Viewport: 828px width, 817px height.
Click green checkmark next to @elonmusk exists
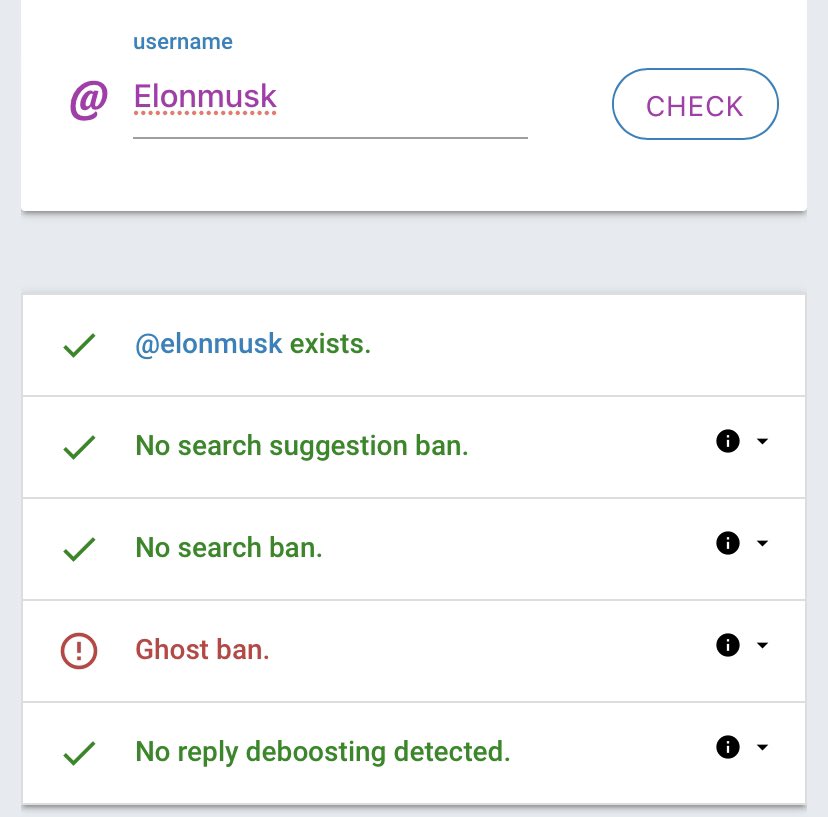point(79,346)
